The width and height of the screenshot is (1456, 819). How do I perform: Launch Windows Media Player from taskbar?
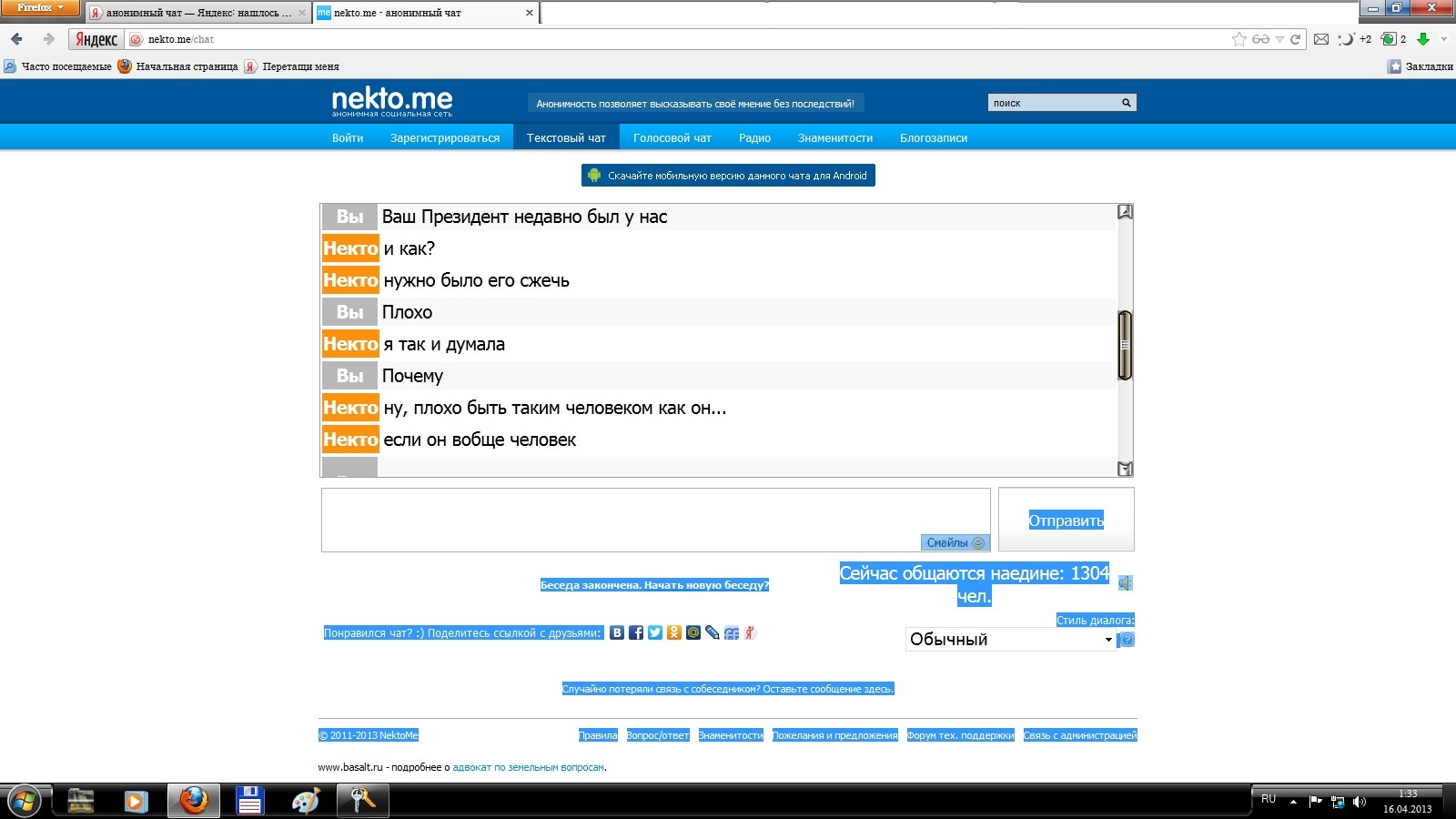pos(136,801)
